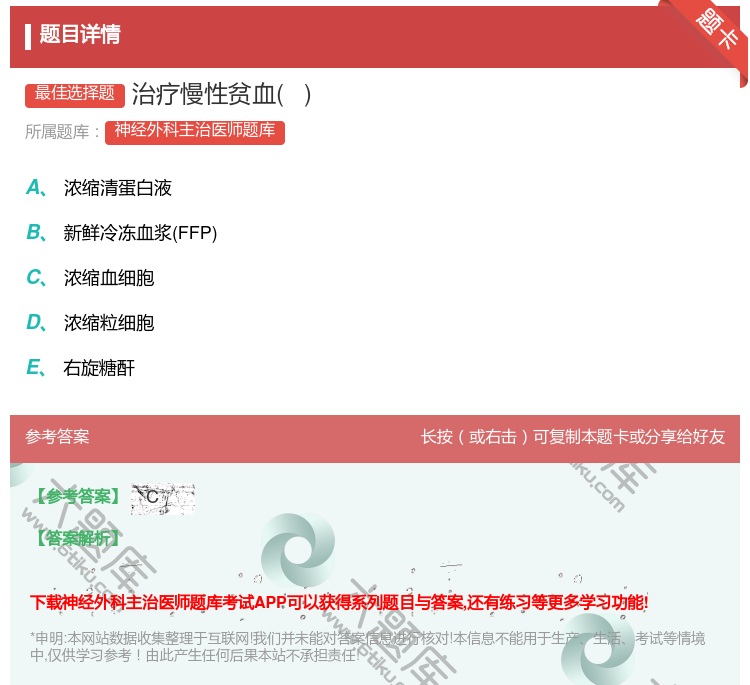Click the 长按(或右击)可复制 share hint

pos(572,437)
